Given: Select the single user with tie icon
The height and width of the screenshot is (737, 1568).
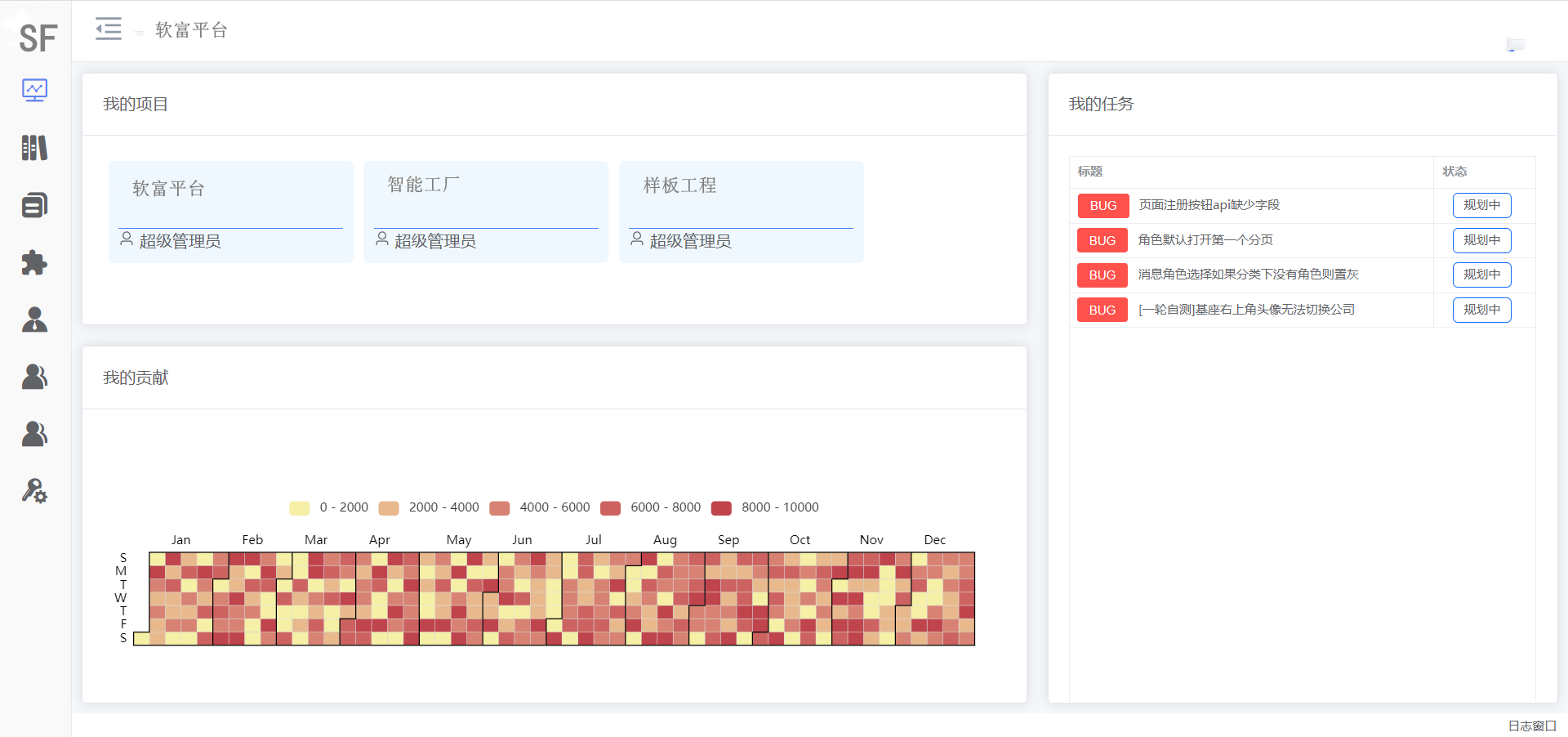Looking at the screenshot, I should (x=34, y=319).
